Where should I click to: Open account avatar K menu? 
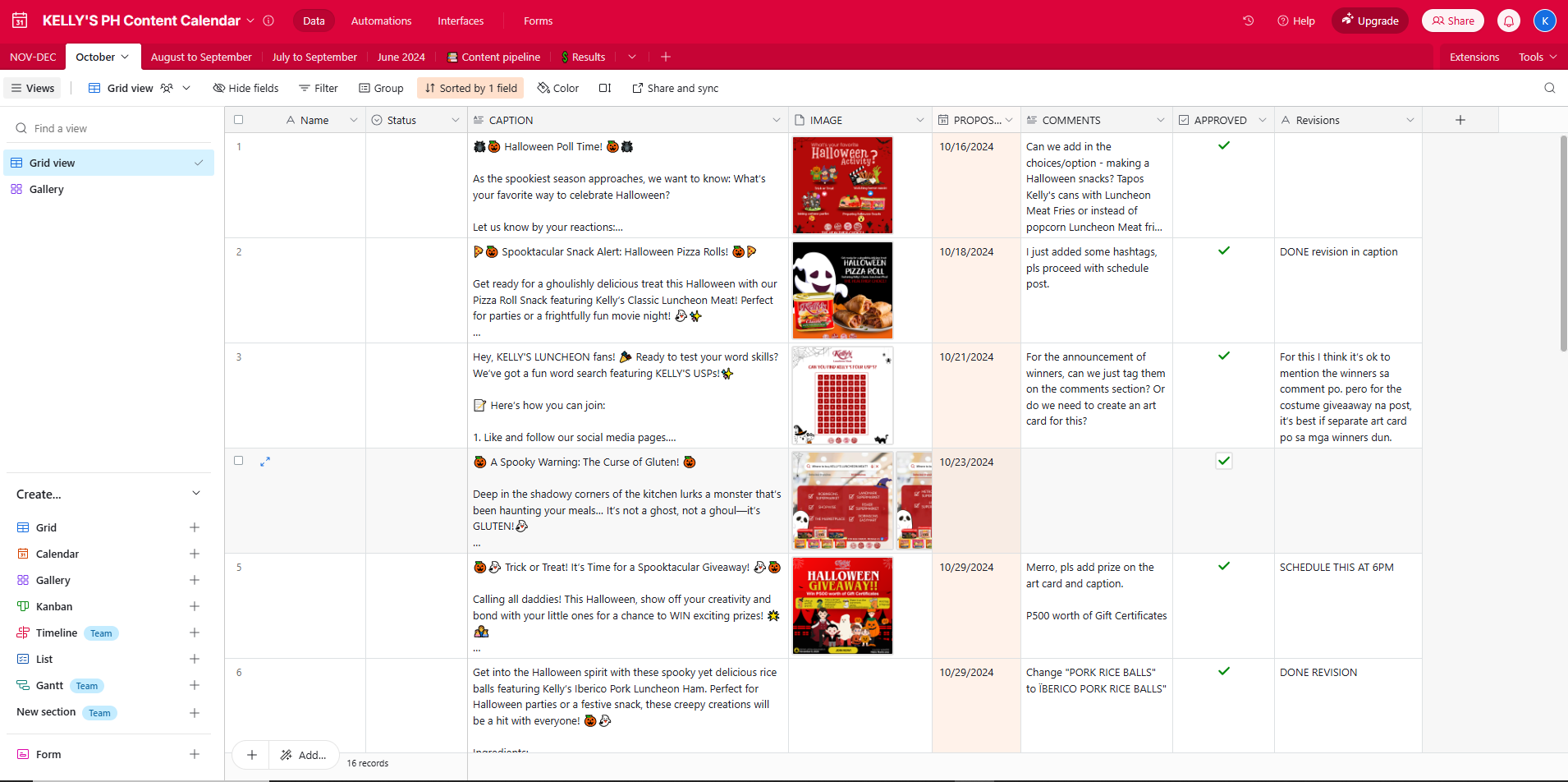[x=1545, y=21]
